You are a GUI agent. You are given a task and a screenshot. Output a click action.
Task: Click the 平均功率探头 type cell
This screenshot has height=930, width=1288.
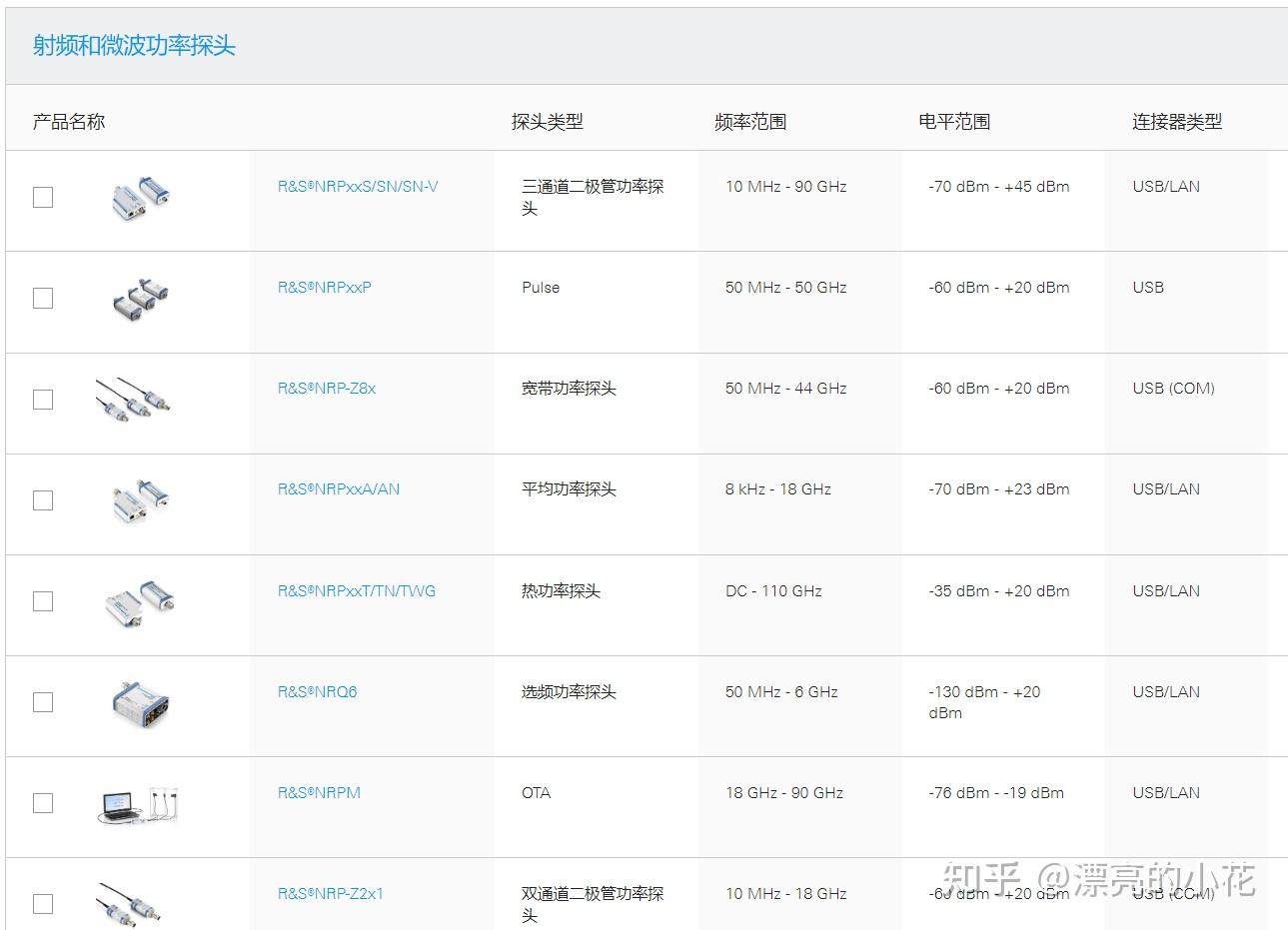click(569, 489)
